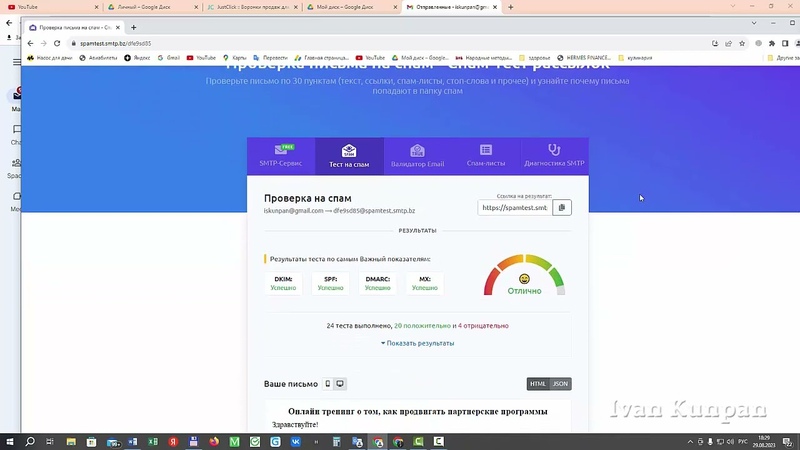800x450 pixels.
Task: Click the Windows Start button
Action: click(10, 441)
